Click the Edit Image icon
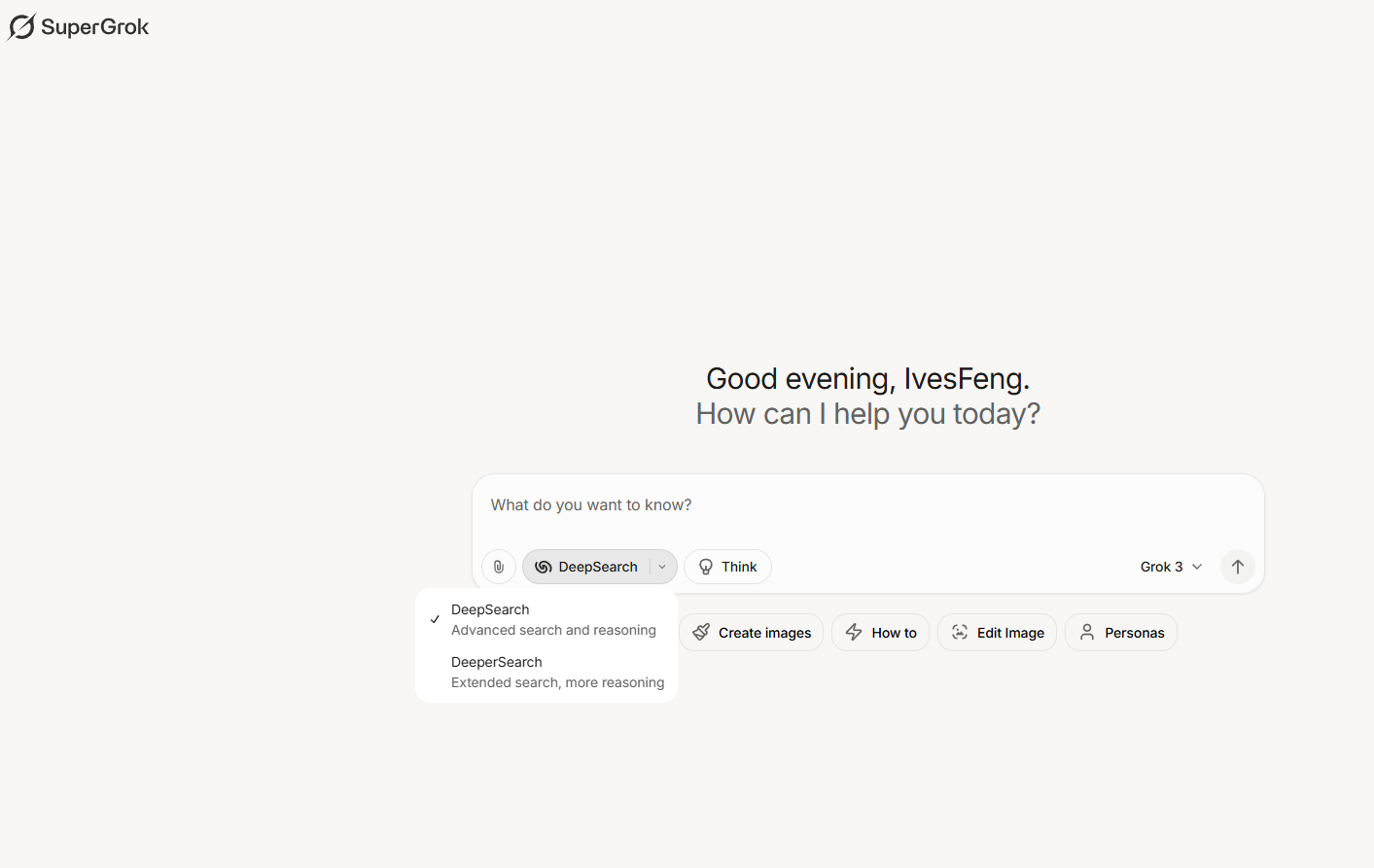The height and width of the screenshot is (868, 1374). [x=960, y=633]
